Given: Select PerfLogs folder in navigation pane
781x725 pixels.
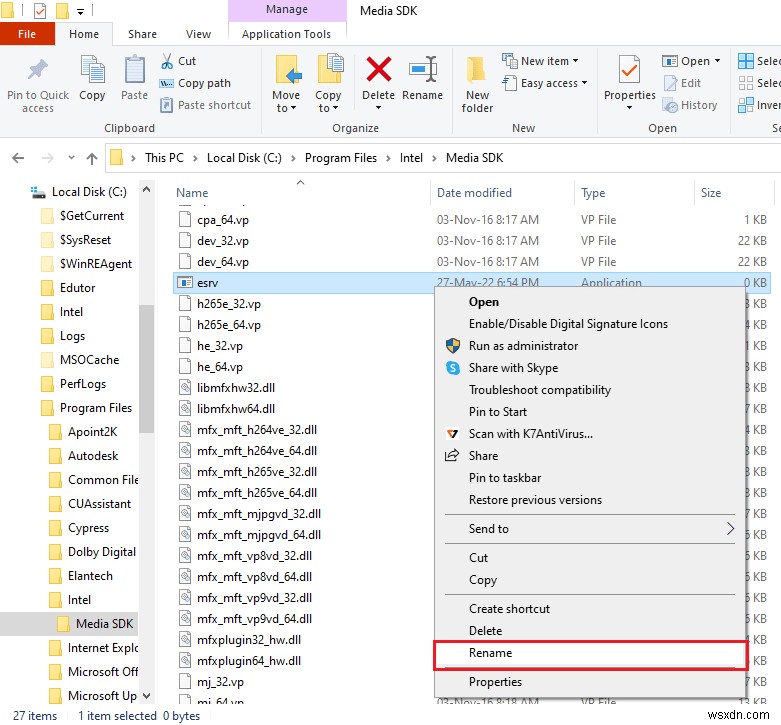Looking at the screenshot, I should tap(83, 384).
